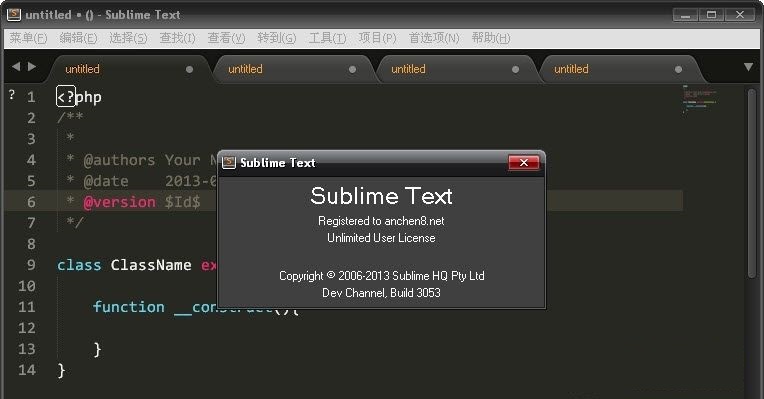Click the unsaved dot on second untitled tab
This screenshot has height=399, width=764.
click(x=352, y=70)
